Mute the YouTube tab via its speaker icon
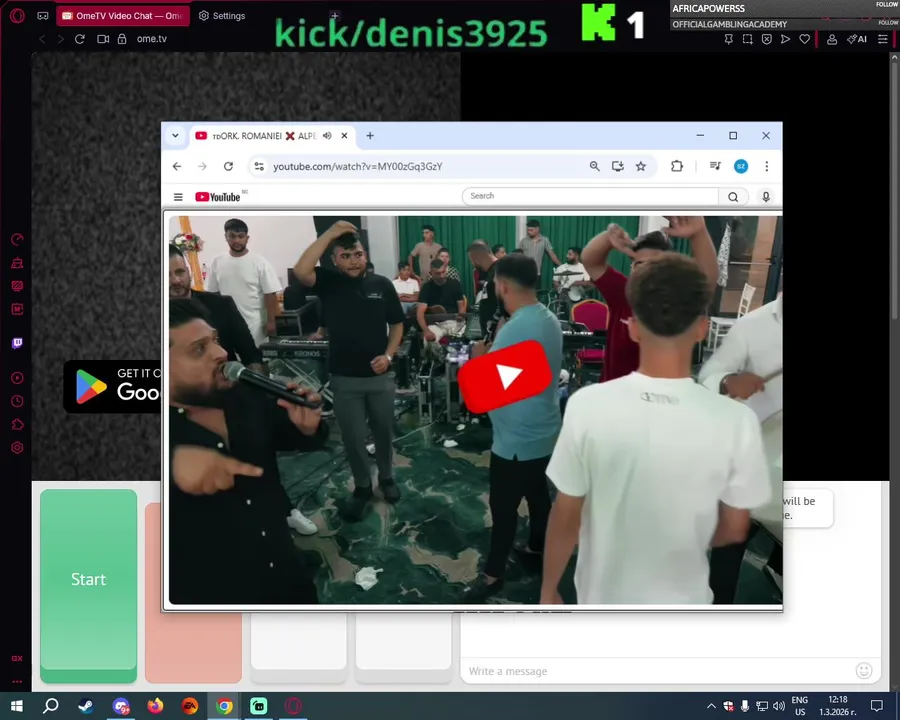900x720 pixels. 327,136
